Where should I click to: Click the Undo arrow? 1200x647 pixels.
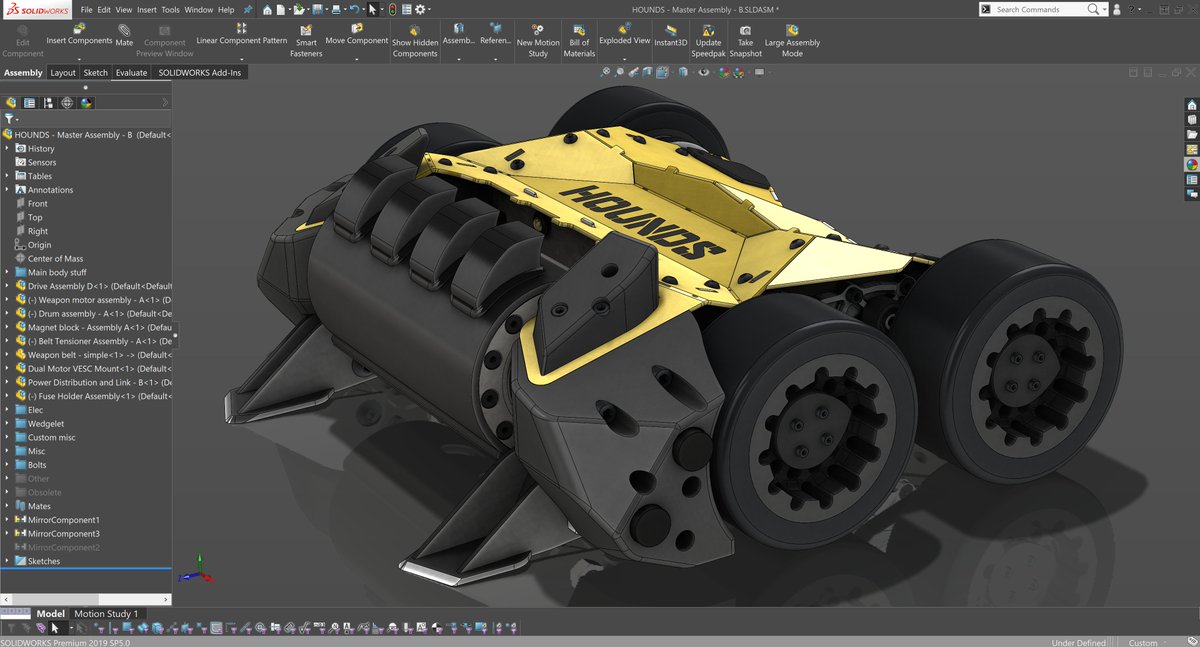point(354,9)
